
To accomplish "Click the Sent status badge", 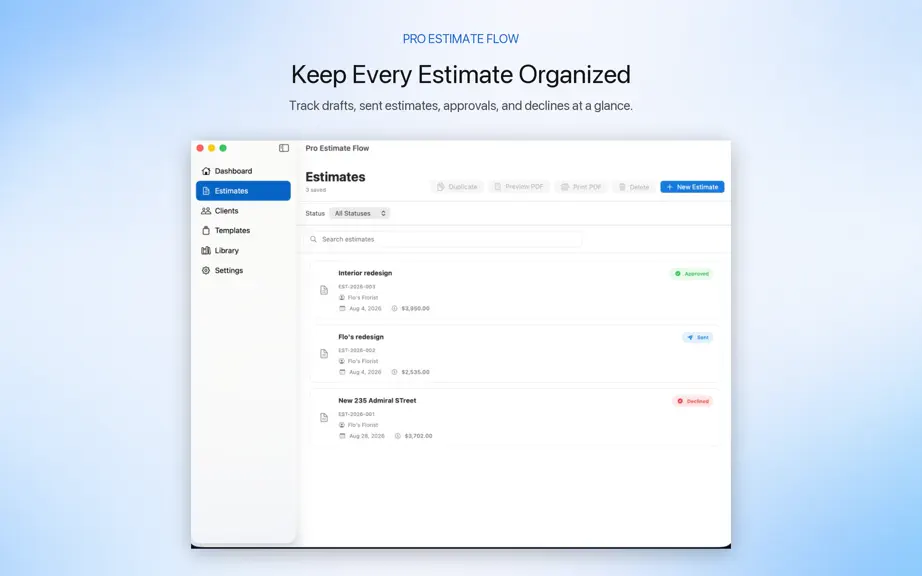I will click(x=697, y=337).
